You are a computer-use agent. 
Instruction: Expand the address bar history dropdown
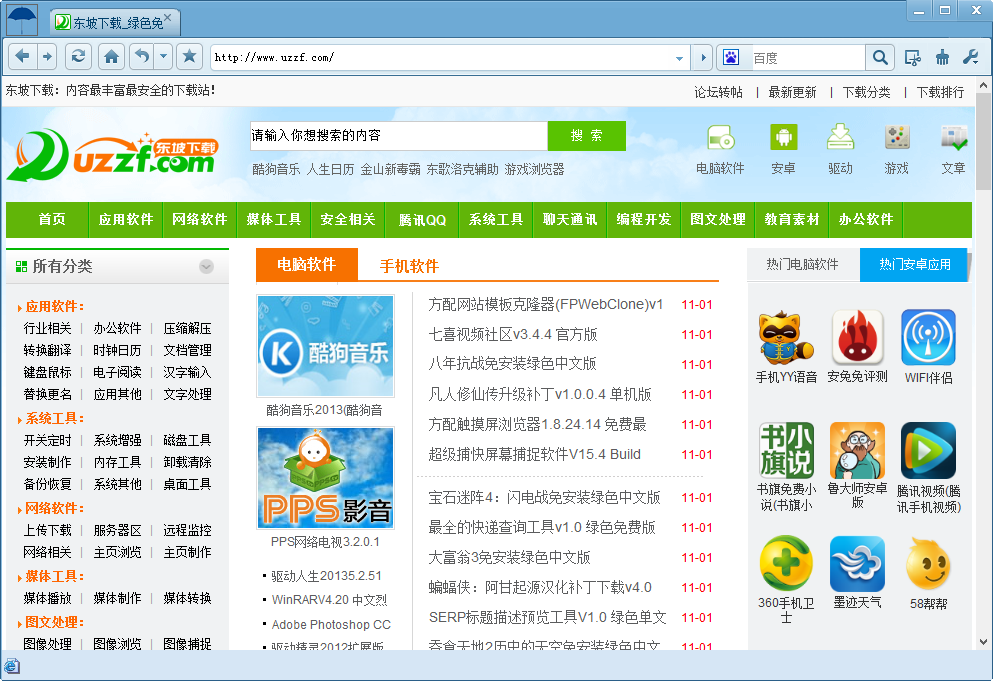coord(679,58)
